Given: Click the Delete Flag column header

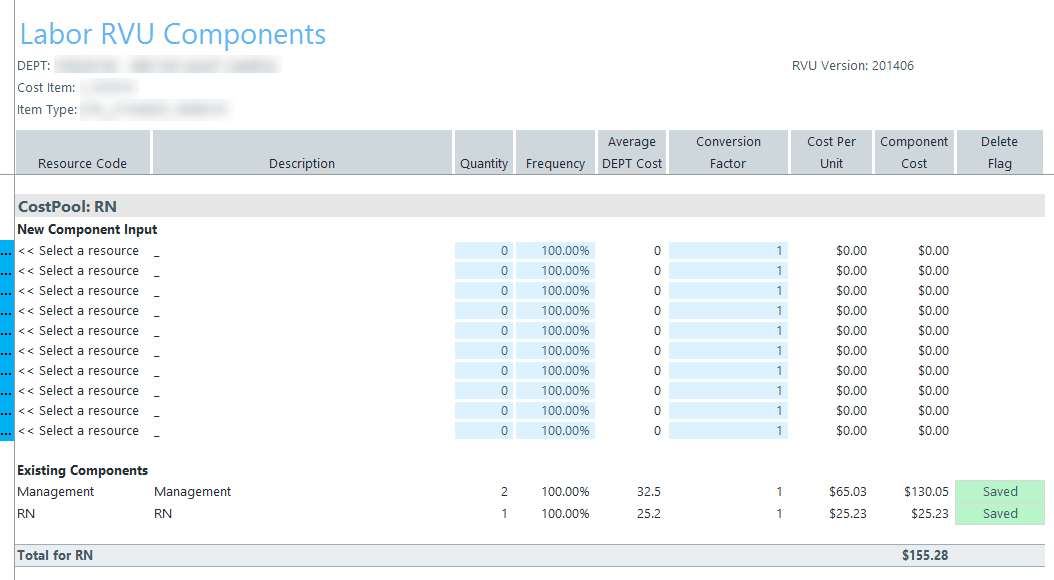Looking at the screenshot, I should tap(1000, 153).
